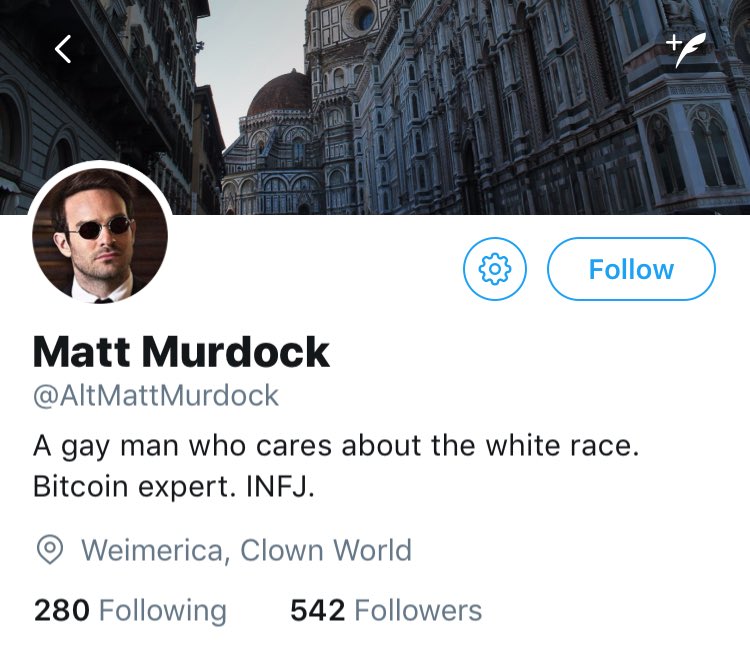Viewport: 750px width, 653px height.
Task: Open the round profile picture
Action: (100, 235)
